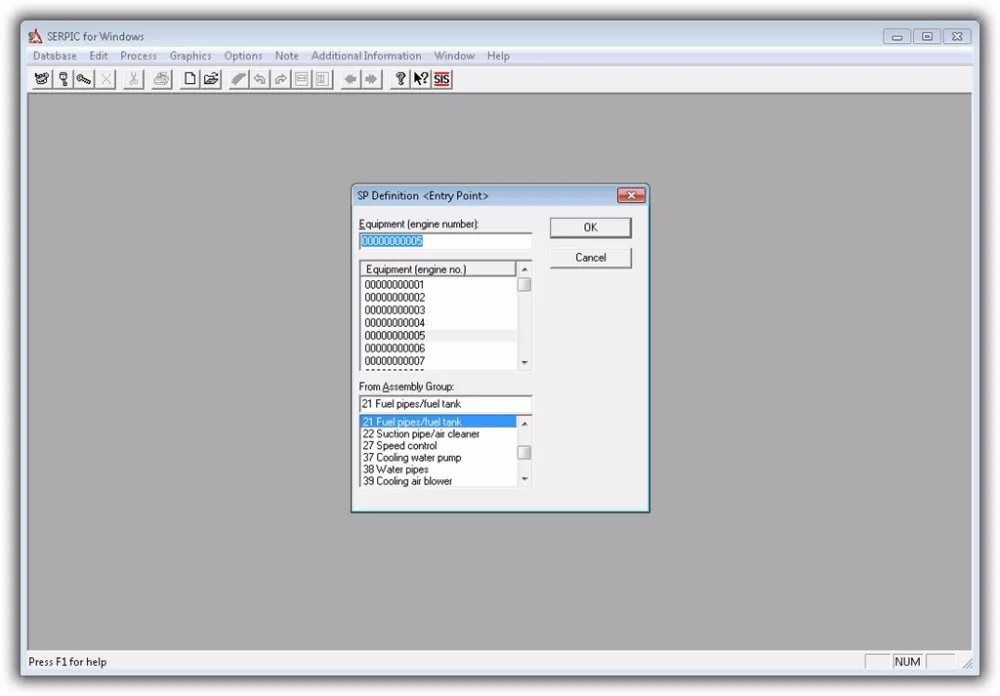Click the engine list scrollbar thumb
Image resolution: width=1000 pixels, height=696 pixels.
tap(524, 285)
